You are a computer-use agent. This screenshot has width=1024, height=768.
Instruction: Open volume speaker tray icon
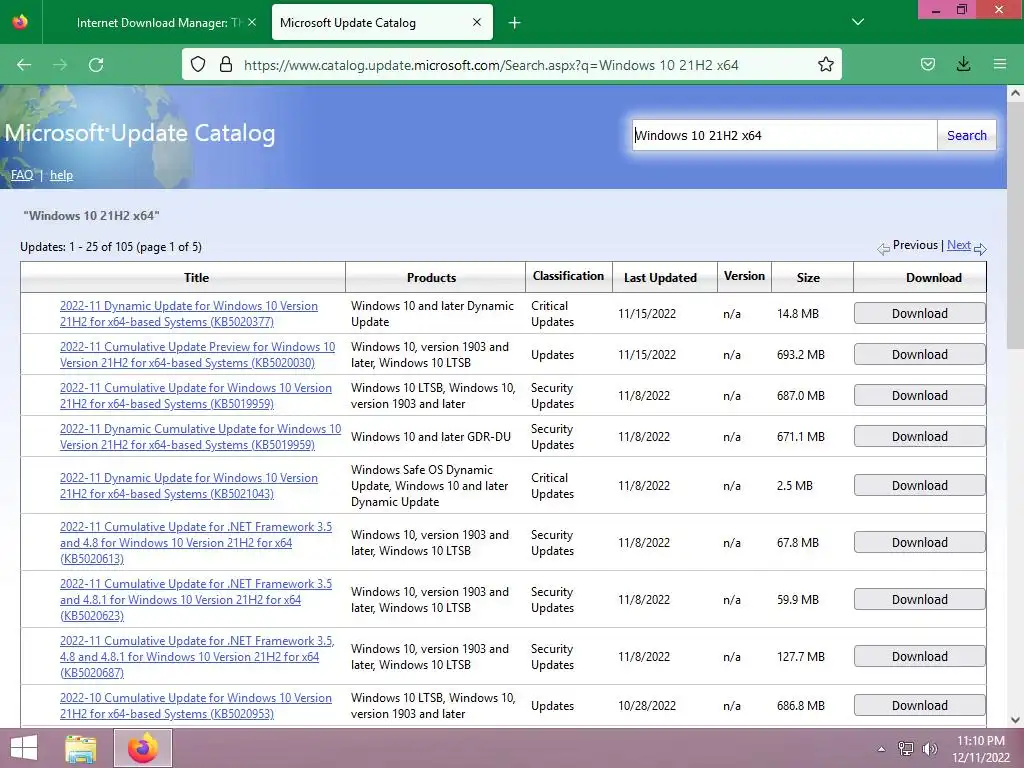[x=930, y=749]
